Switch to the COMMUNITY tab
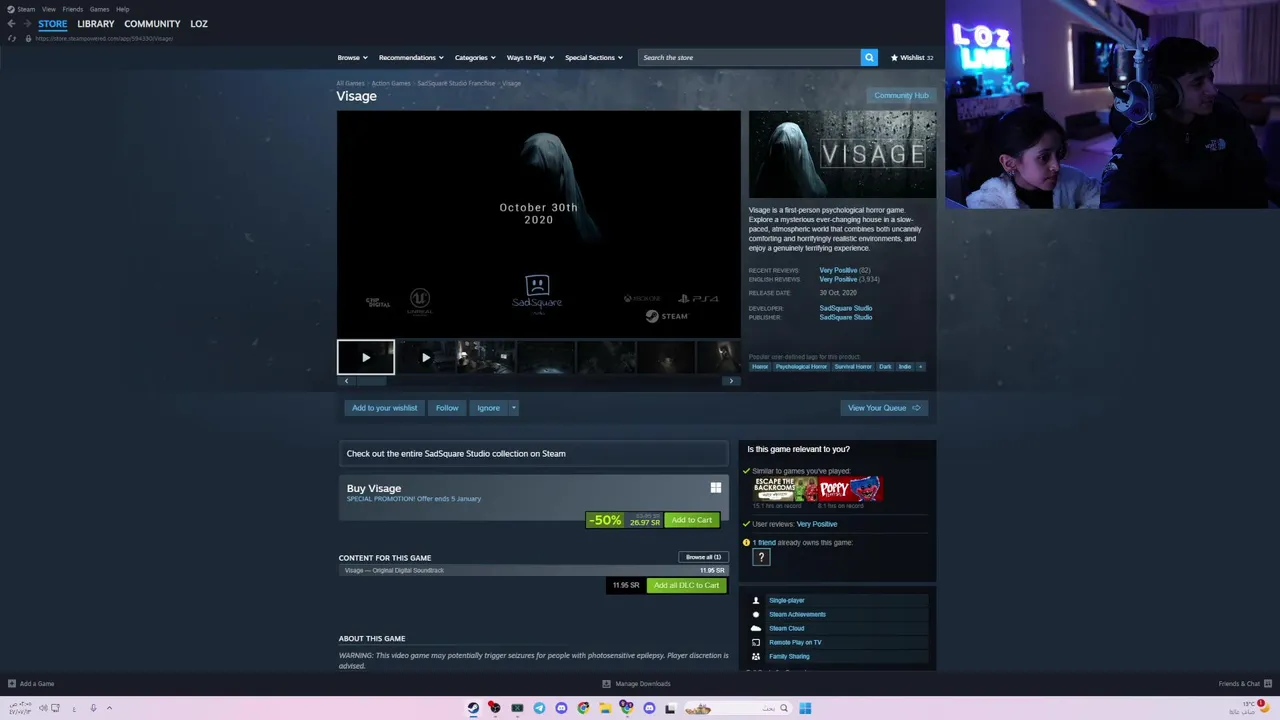The width and height of the screenshot is (1280, 720). click(152, 24)
